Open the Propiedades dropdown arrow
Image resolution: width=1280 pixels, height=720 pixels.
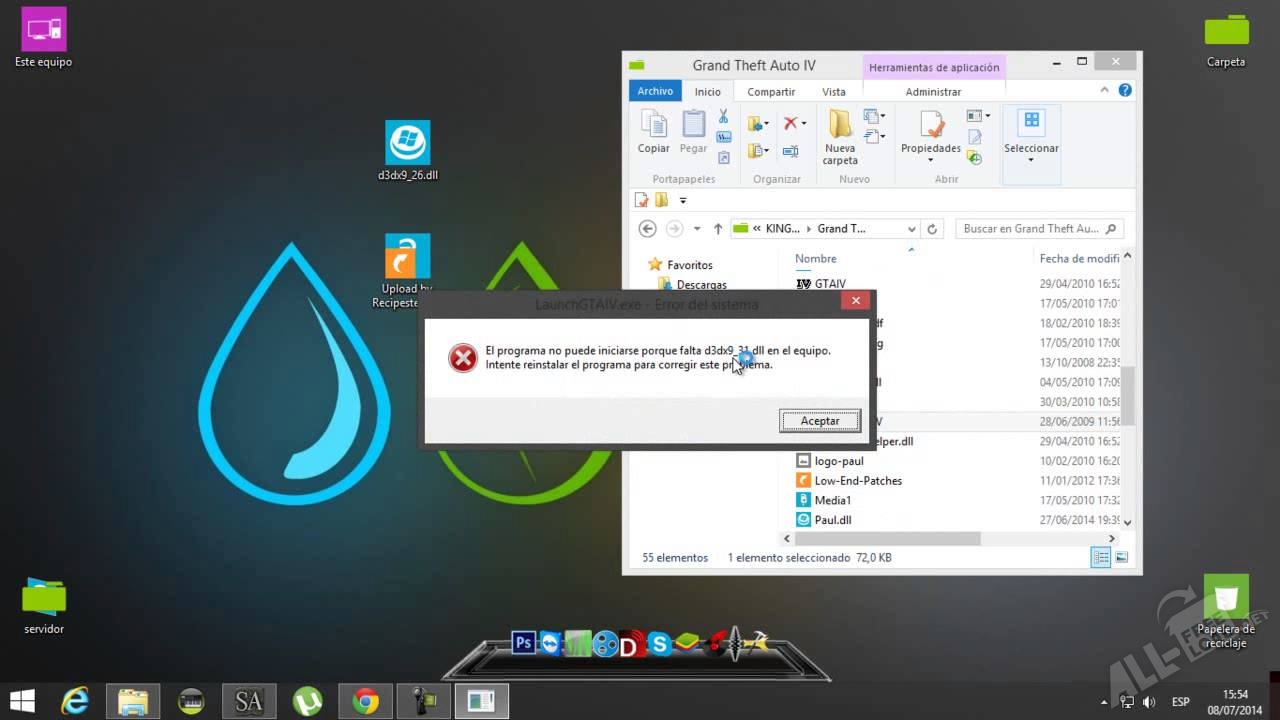point(930,160)
